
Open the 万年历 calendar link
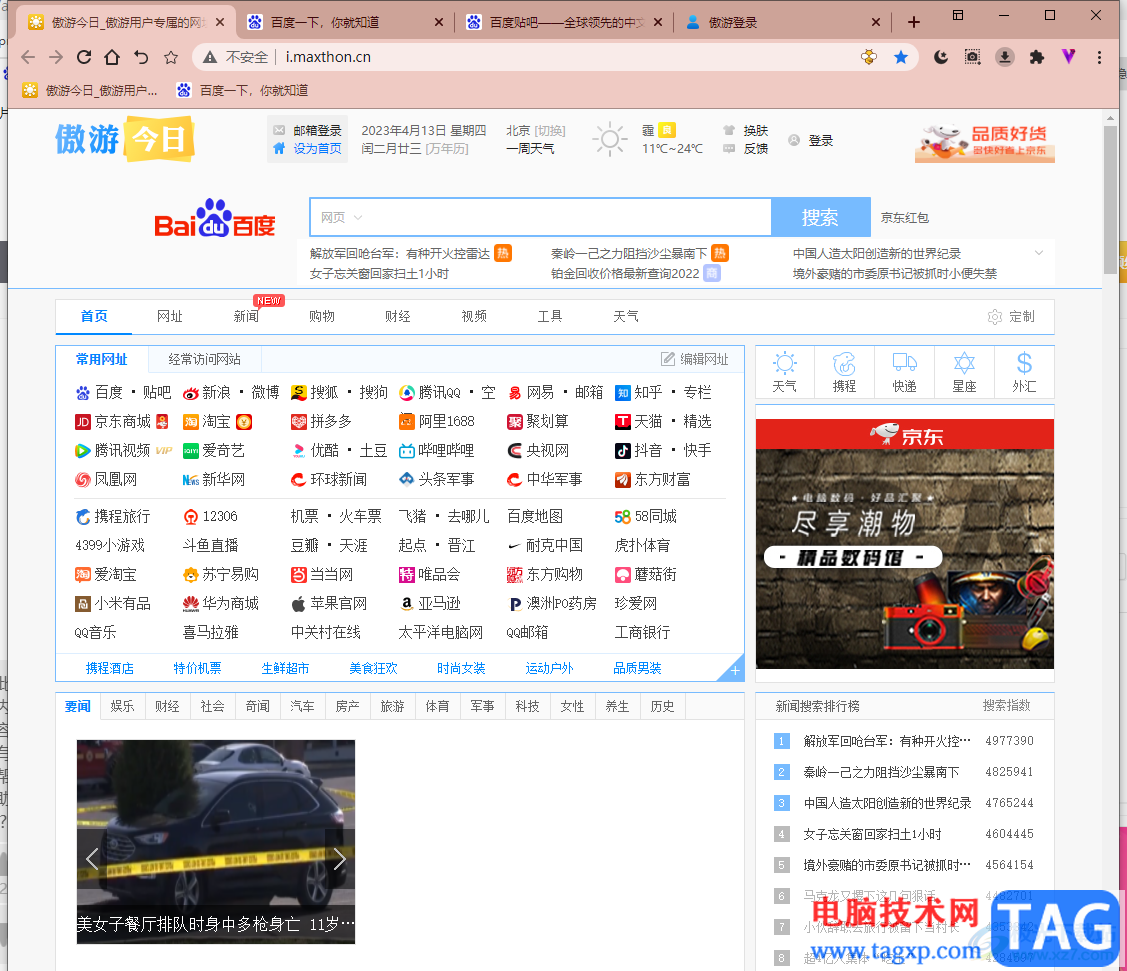coord(446,149)
